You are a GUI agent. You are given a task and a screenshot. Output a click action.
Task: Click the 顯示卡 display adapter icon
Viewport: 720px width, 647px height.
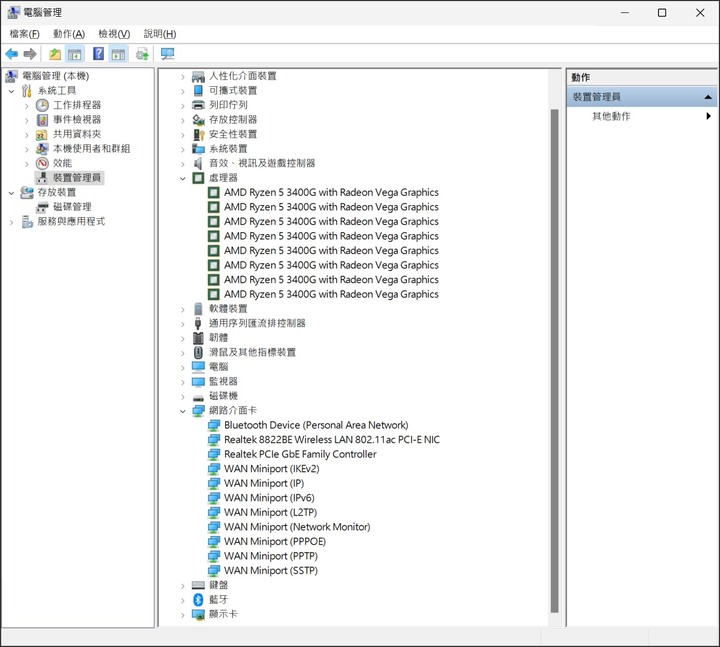click(198, 614)
